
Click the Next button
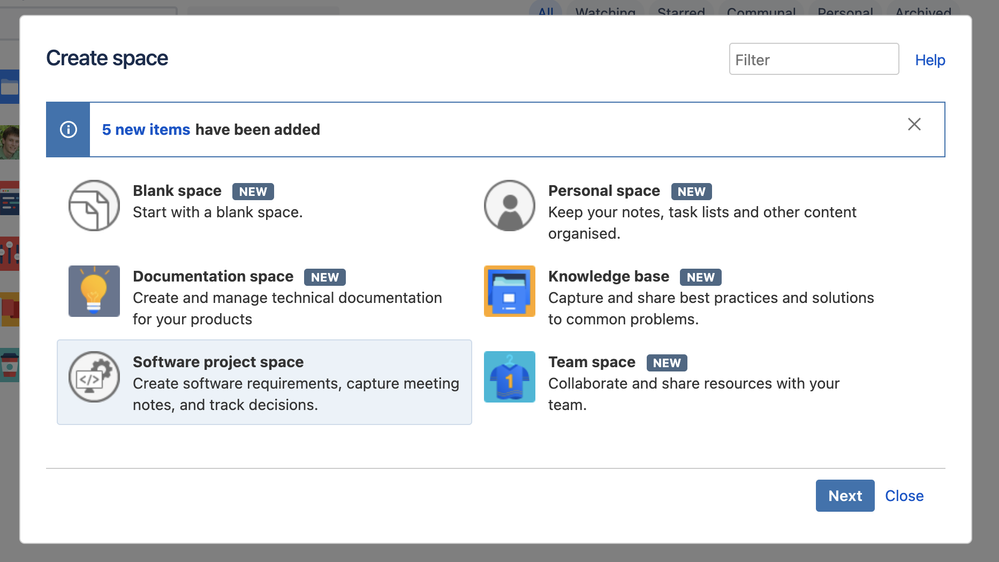(x=845, y=496)
